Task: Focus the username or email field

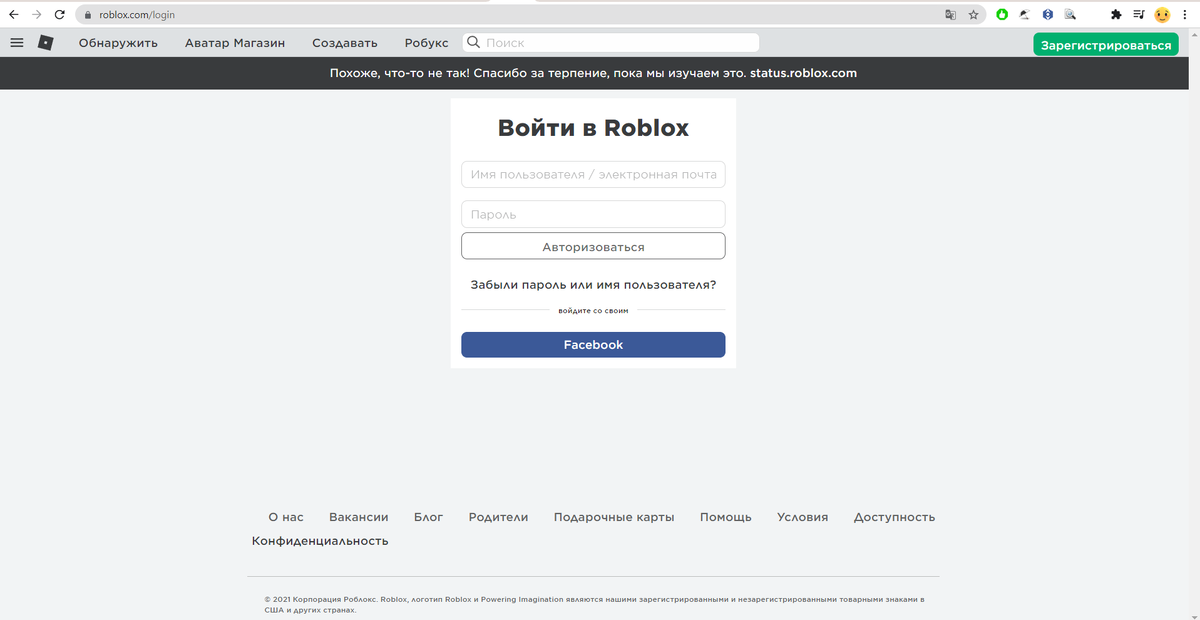Action: [593, 174]
